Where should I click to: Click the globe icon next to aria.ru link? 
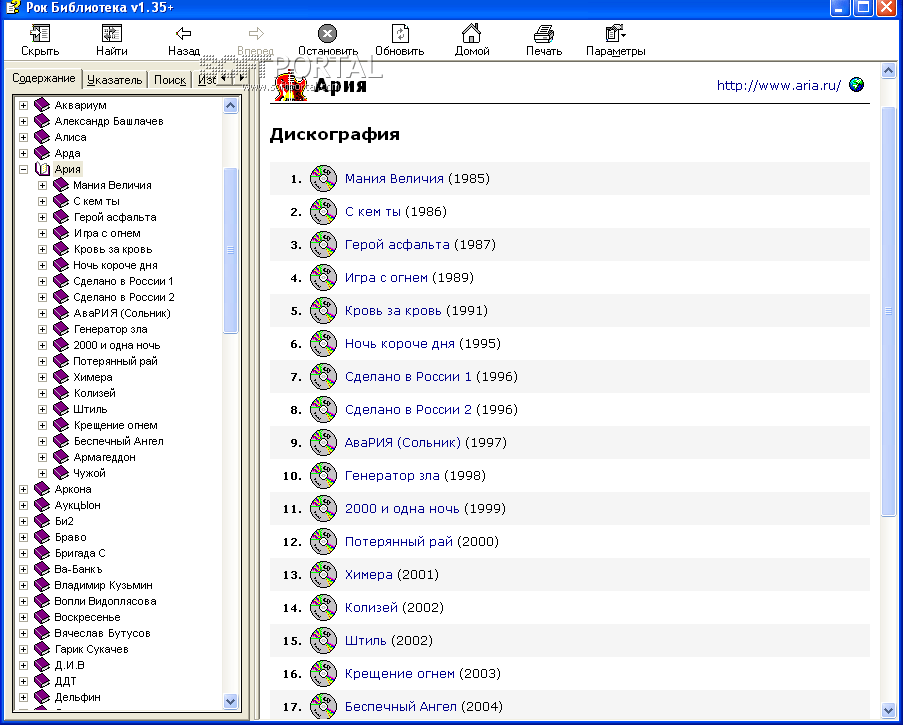pyautogui.click(x=856, y=85)
